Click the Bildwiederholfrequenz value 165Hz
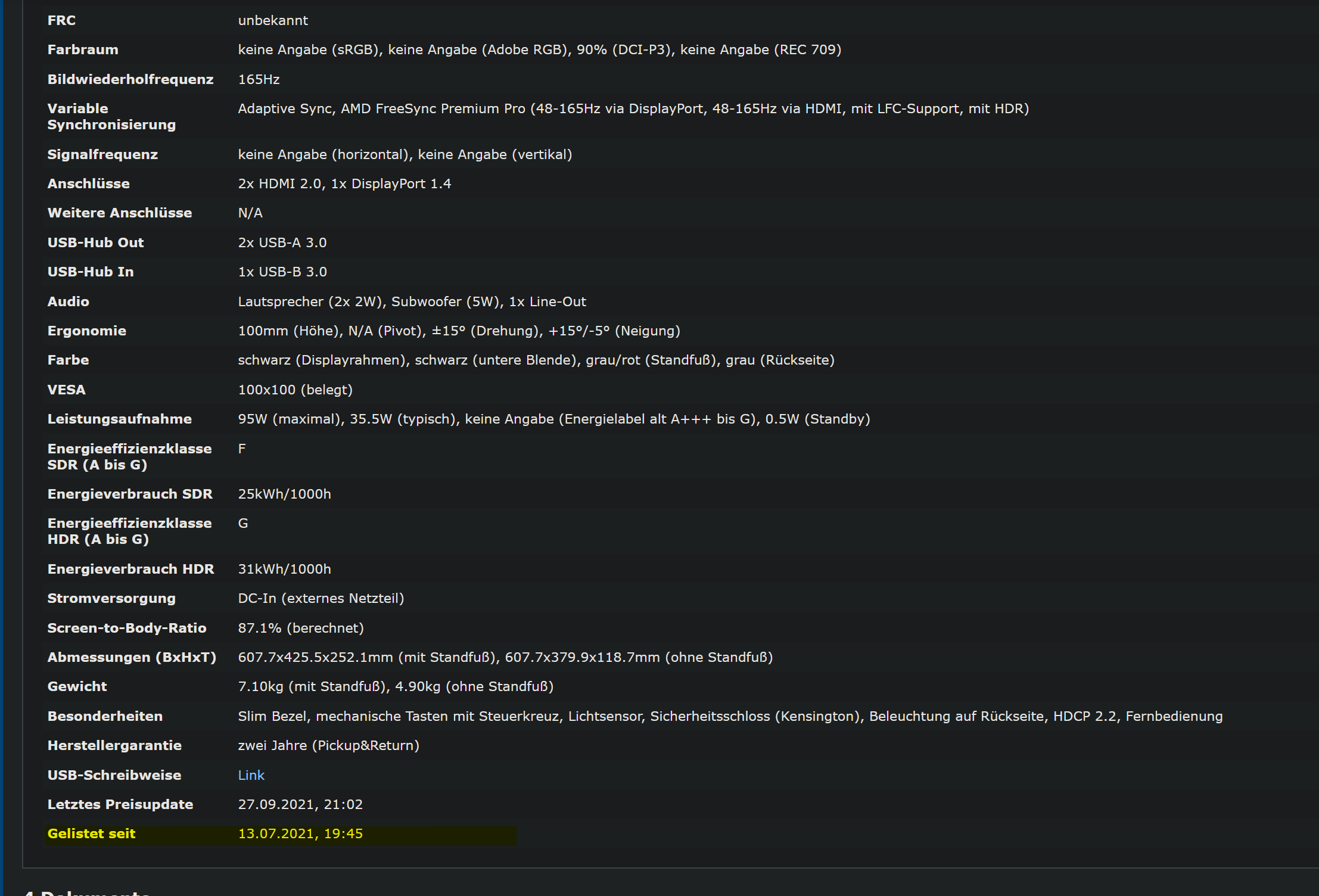This screenshot has width=1319, height=896. [259, 79]
